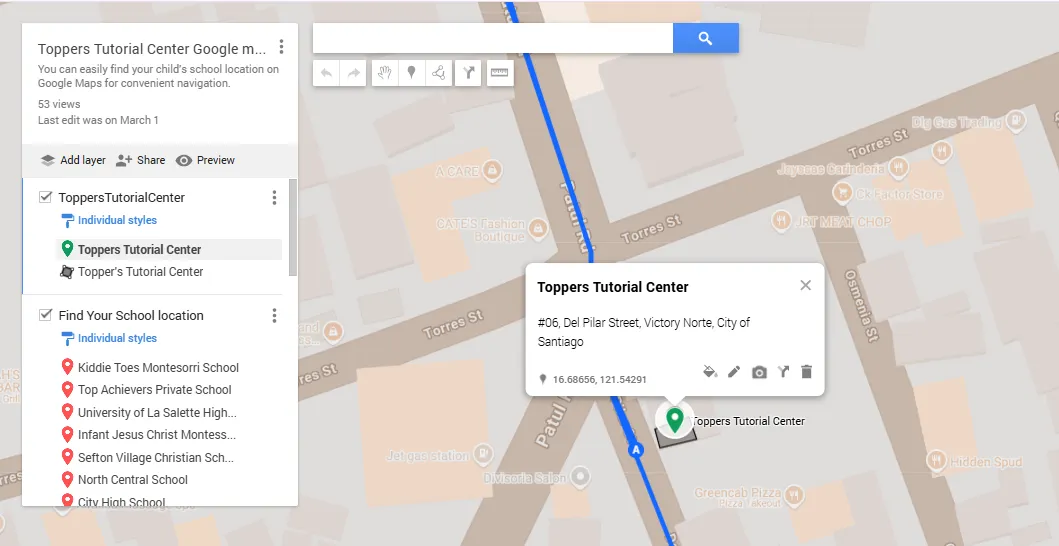Close the Toppers Tutorial Center info popup

(x=805, y=285)
